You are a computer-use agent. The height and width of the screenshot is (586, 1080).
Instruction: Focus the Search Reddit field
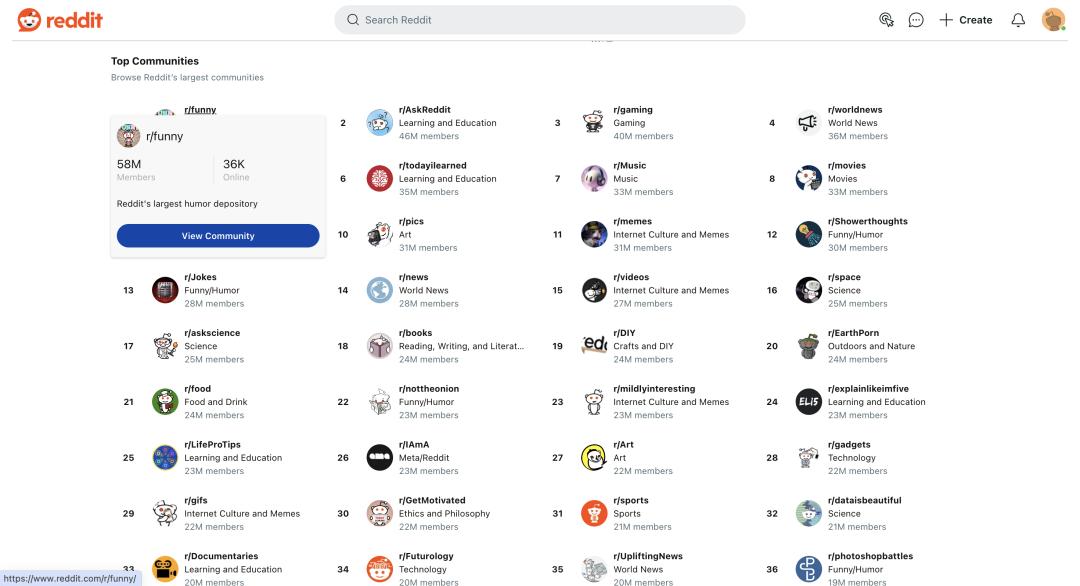tap(539, 20)
